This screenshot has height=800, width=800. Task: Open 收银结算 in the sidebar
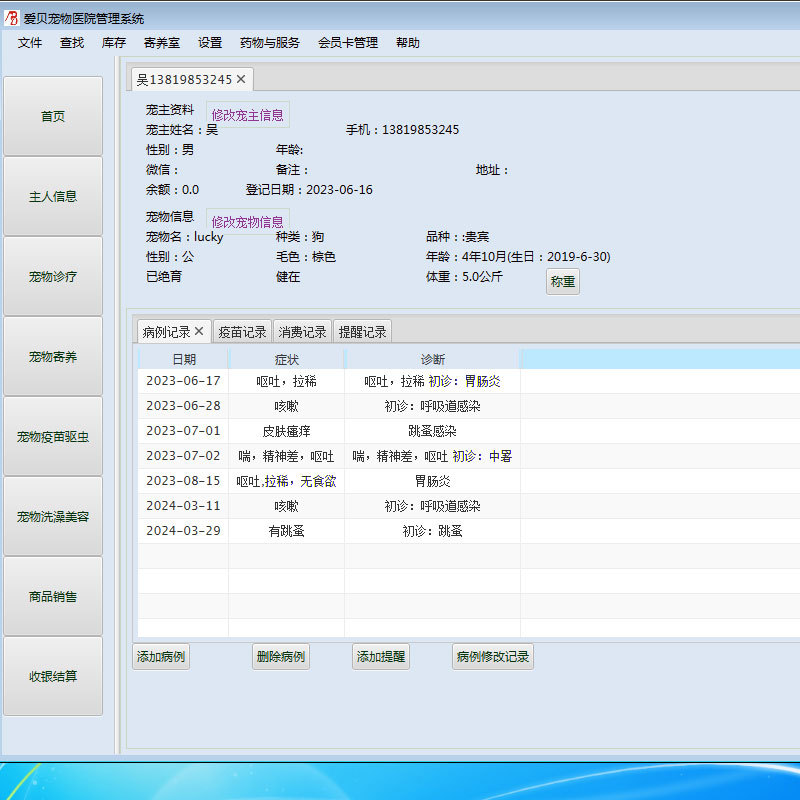click(x=53, y=677)
